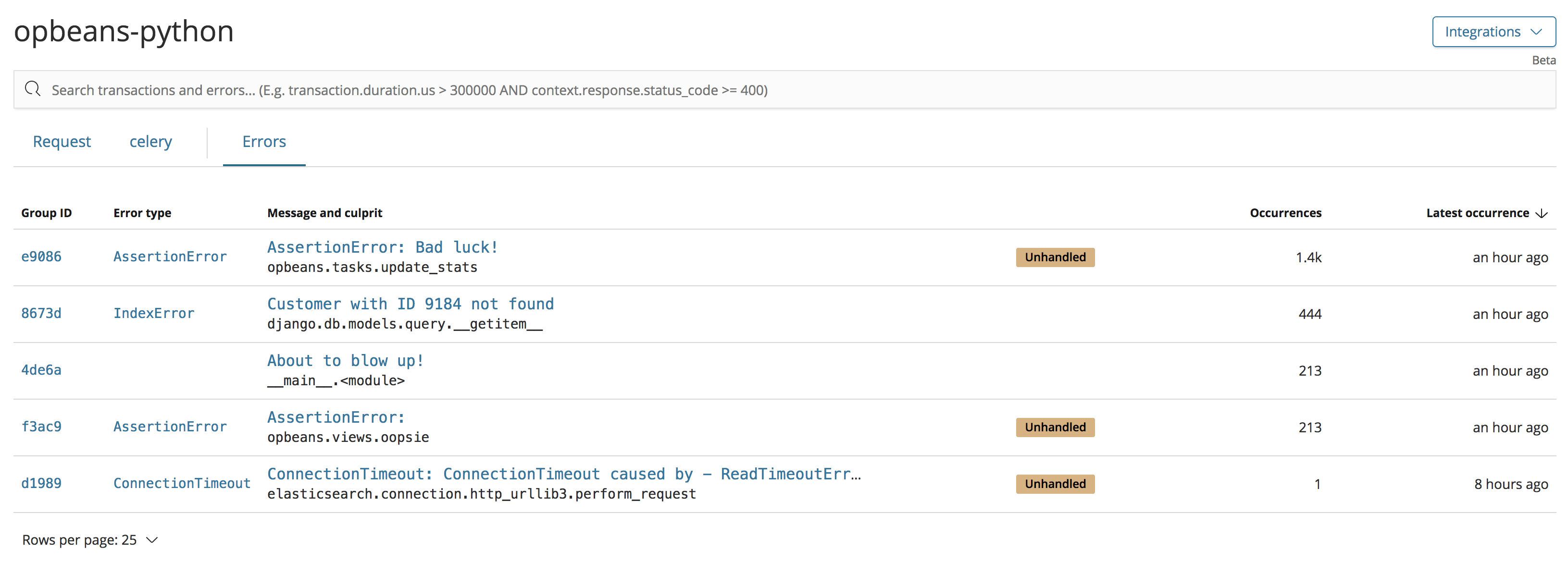The height and width of the screenshot is (562, 1568).
Task: Click culprit __main__.<module>
Action: (336, 381)
